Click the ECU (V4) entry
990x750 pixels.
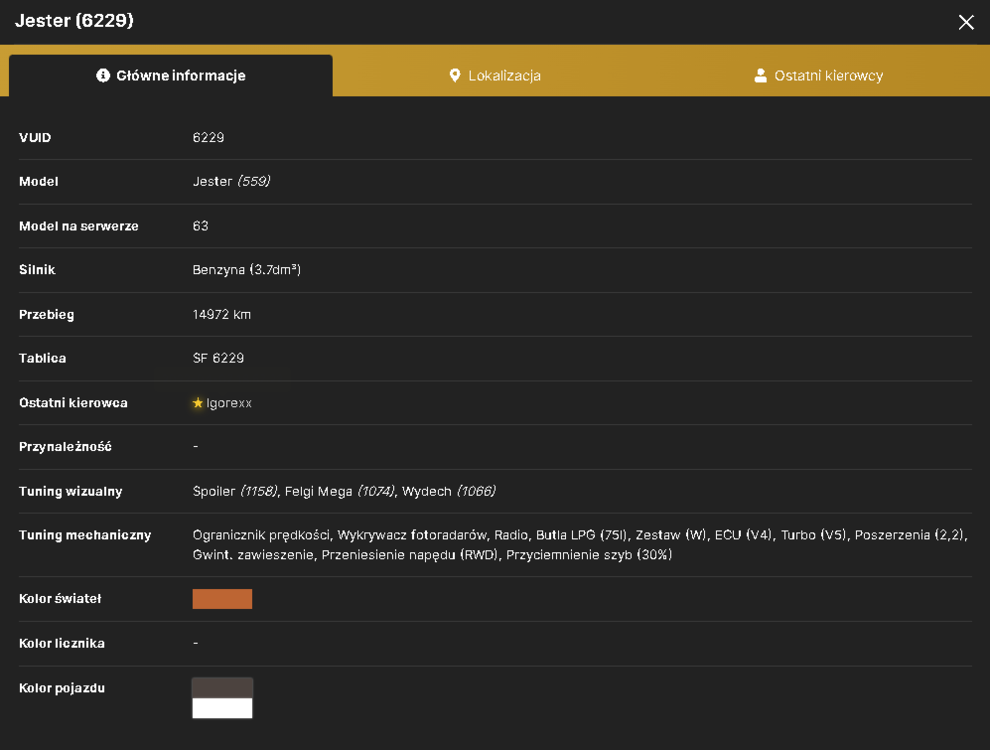pyautogui.click(x=744, y=535)
